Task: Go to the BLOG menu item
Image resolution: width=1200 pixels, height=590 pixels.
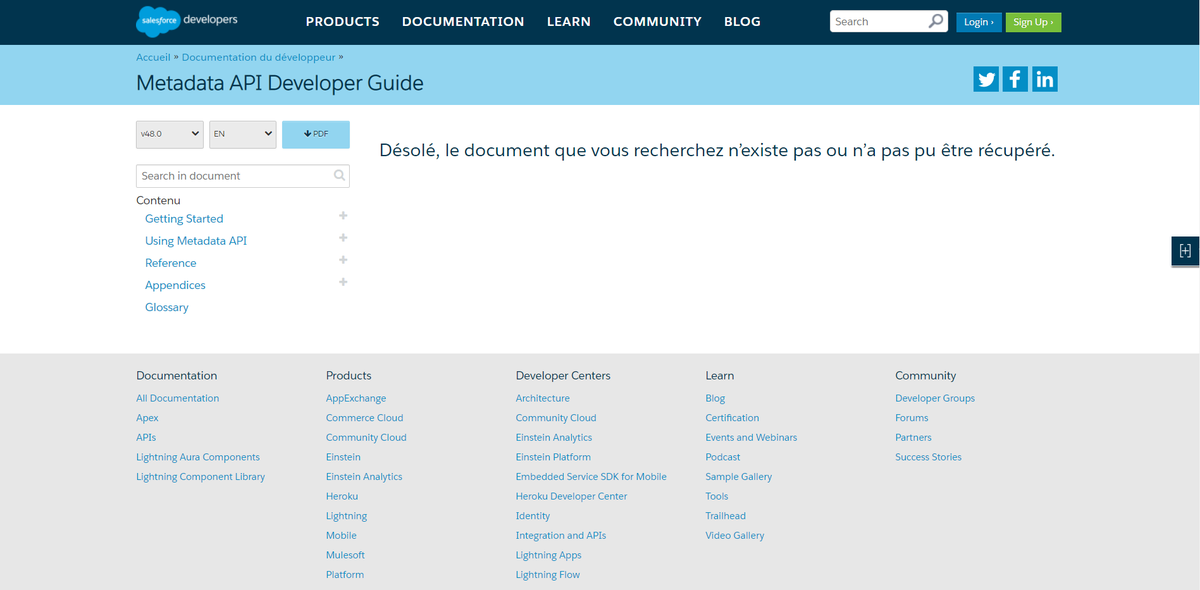Action: 742,21
